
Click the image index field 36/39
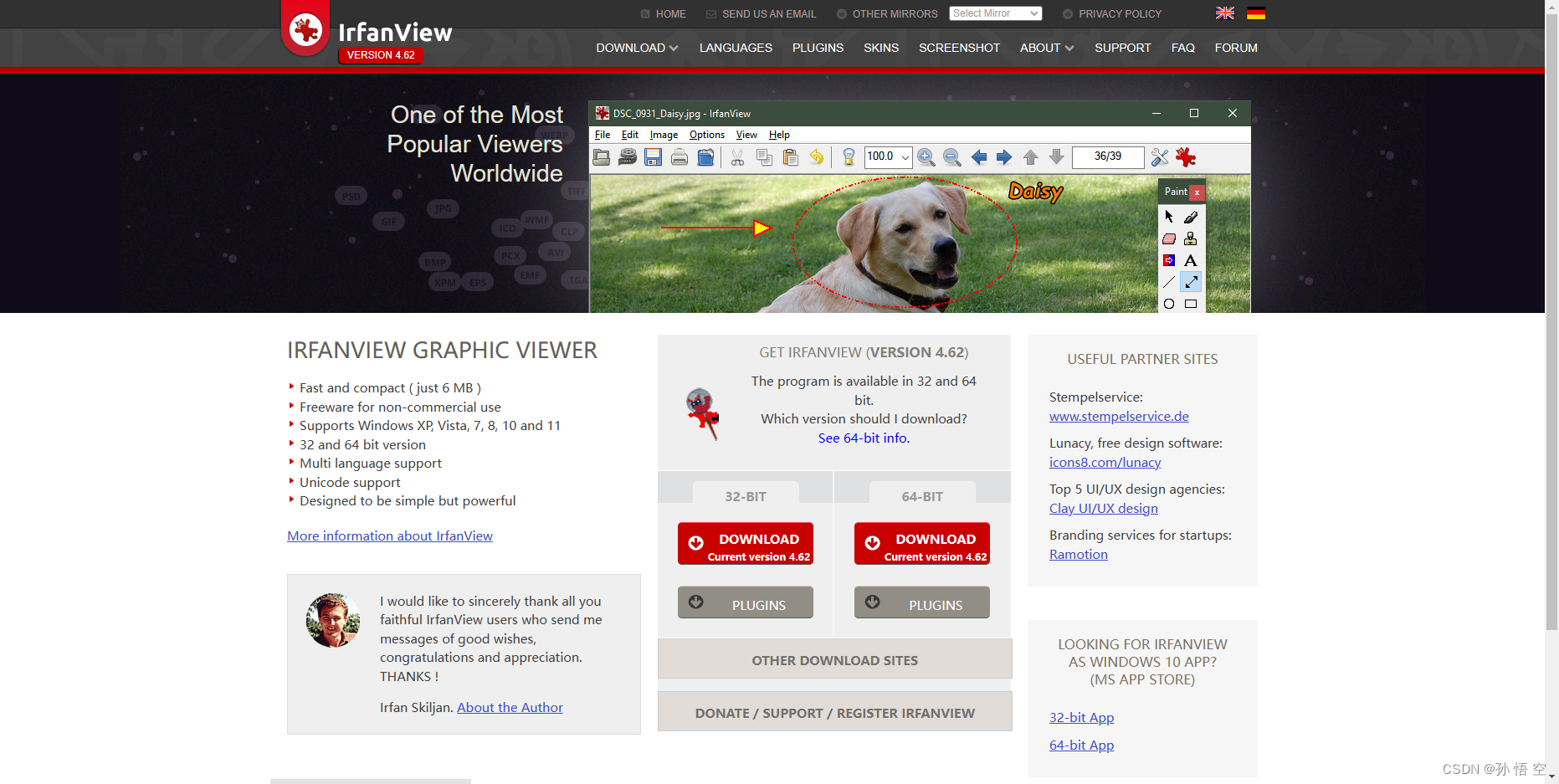click(1108, 156)
